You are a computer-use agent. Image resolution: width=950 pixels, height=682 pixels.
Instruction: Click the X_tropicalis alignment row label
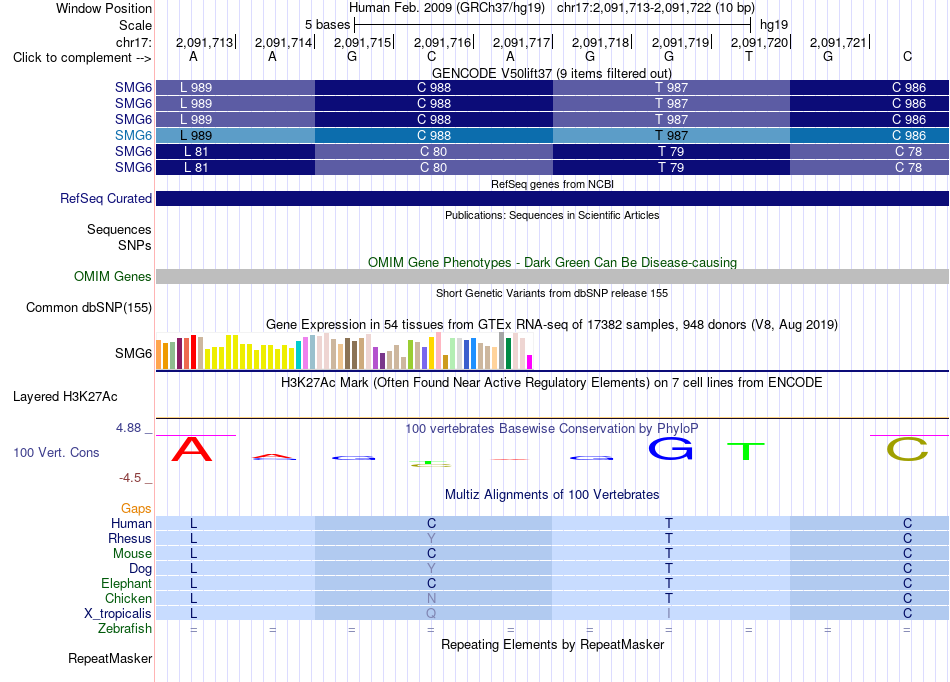[x=118, y=613]
